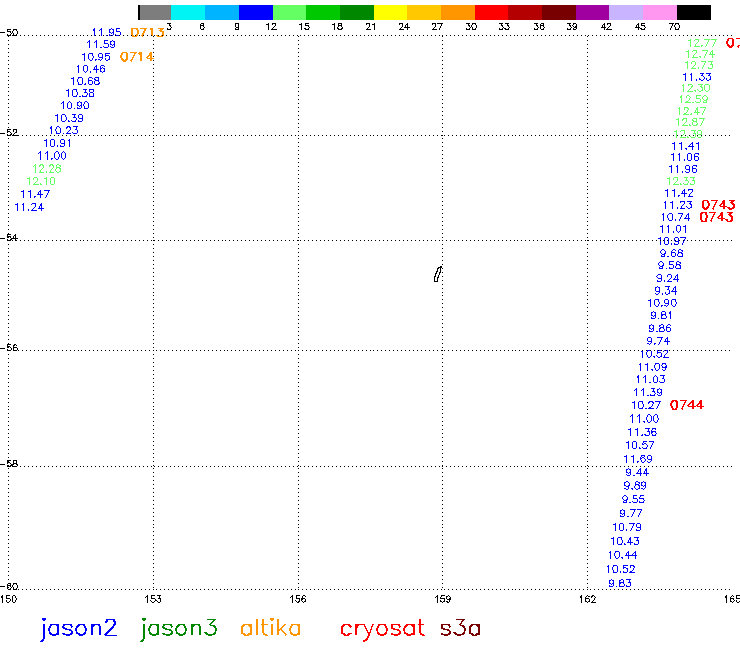Screen dimensions: 740x650
Task: Click the 9.44 data value
Action: (637, 473)
